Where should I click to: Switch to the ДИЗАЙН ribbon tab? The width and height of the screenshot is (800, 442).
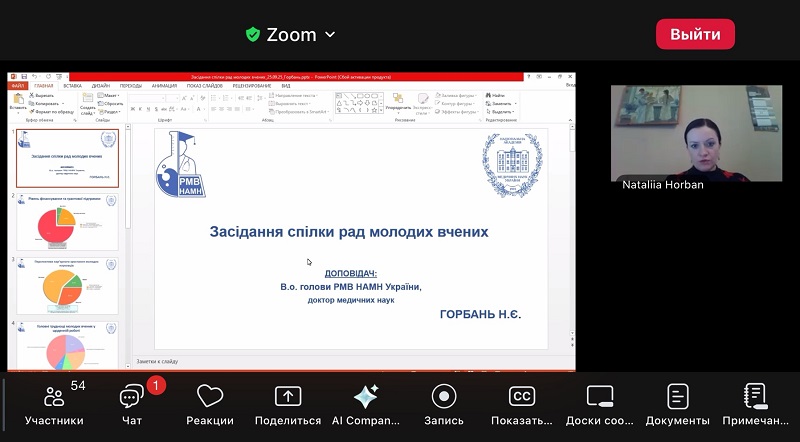(101, 86)
